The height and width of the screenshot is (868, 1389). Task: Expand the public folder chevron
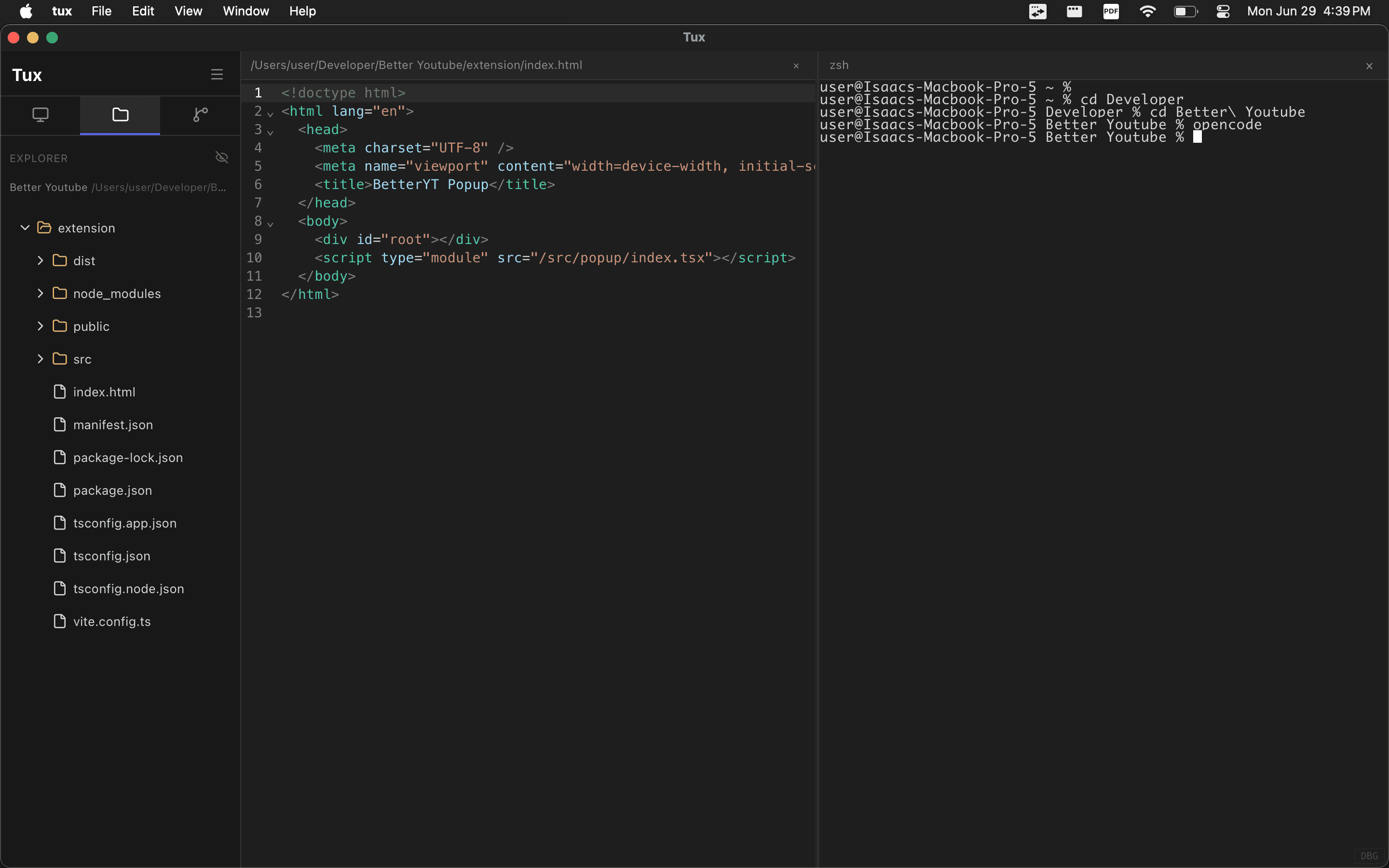(40, 326)
